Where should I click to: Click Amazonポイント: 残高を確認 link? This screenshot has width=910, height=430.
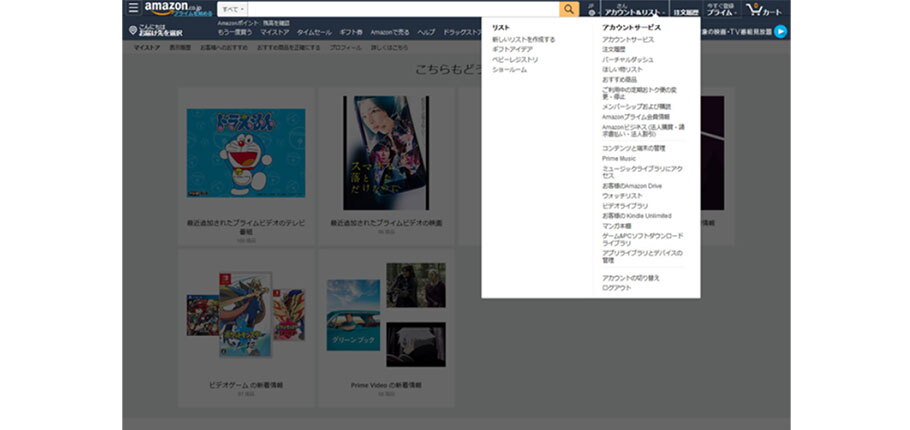[x=253, y=23]
